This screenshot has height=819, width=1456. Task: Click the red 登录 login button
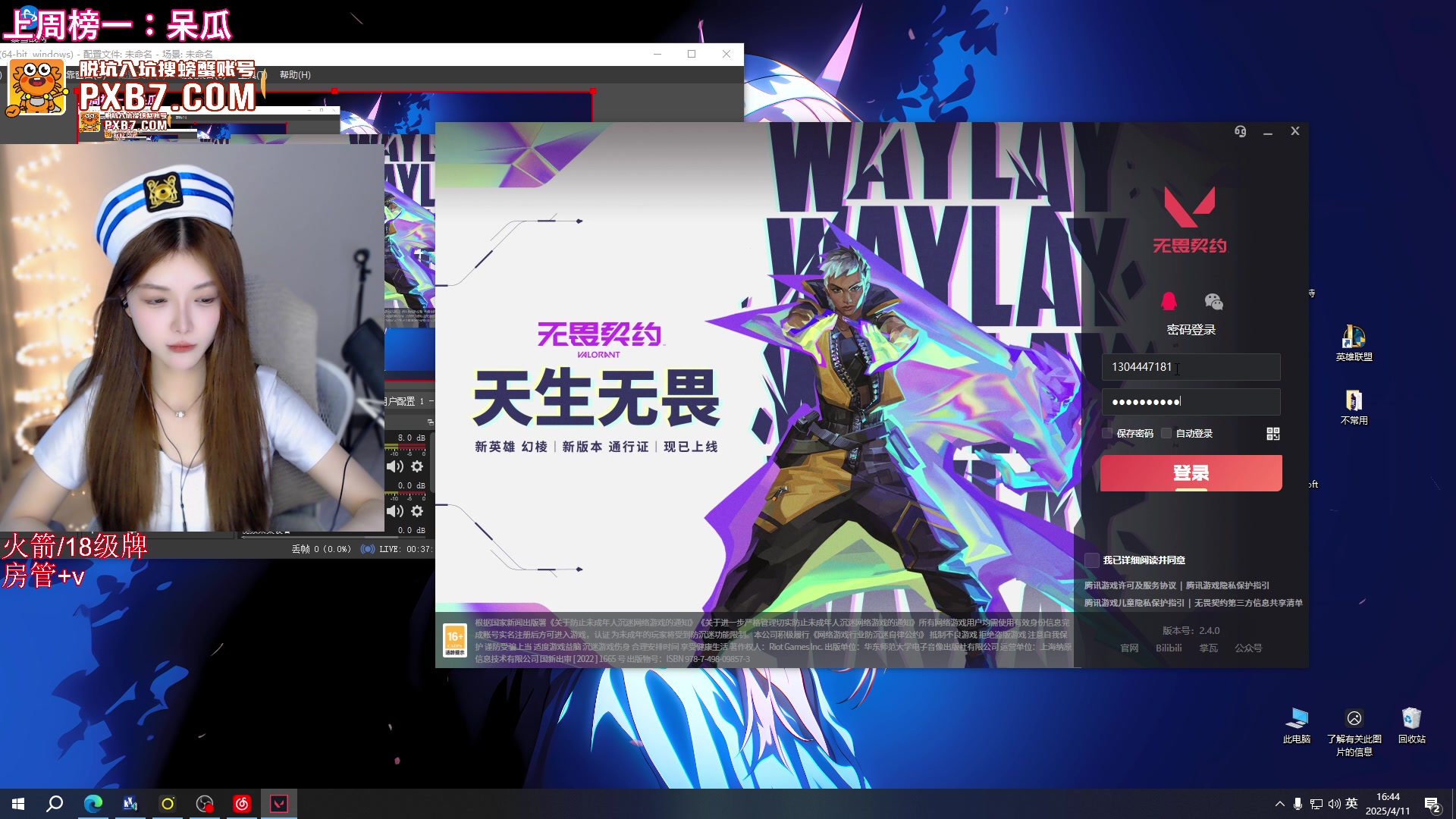[x=1191, y=473]
